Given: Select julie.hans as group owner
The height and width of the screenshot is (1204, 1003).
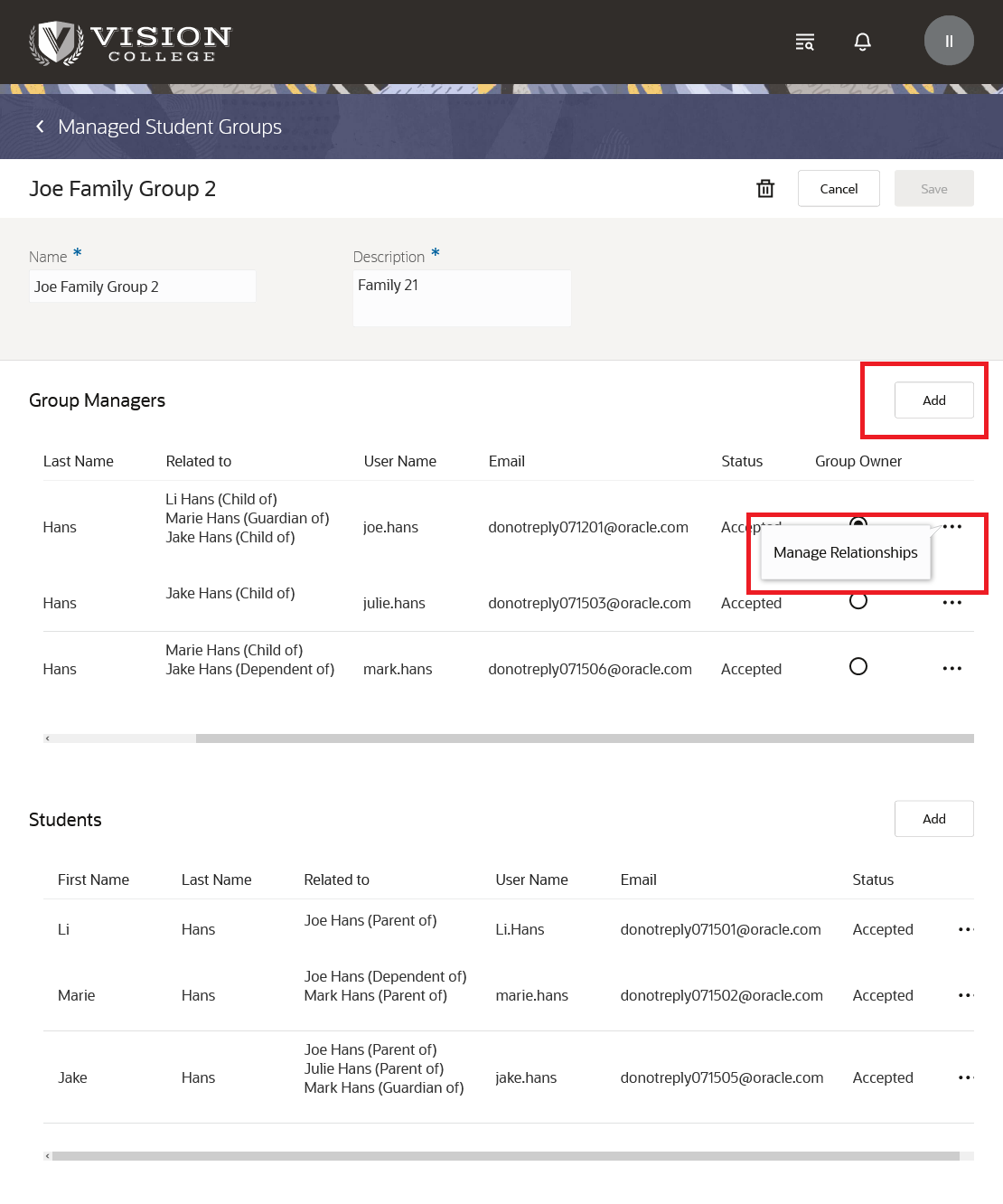Looking at the screenshot, I should point(858,600).
